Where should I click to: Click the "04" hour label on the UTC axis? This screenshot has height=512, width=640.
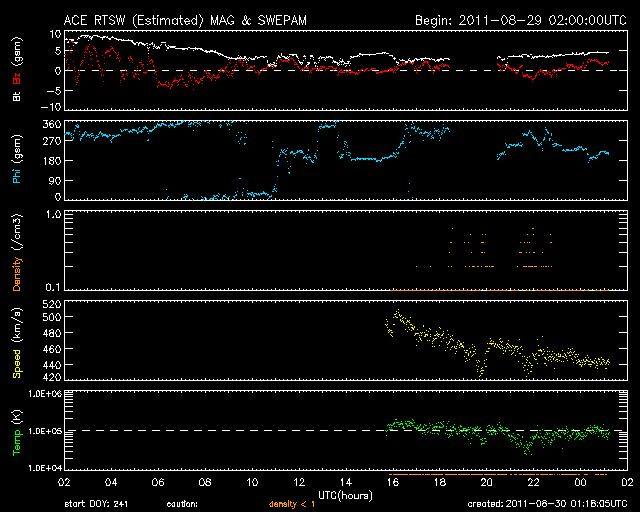[x=111, y=482]
